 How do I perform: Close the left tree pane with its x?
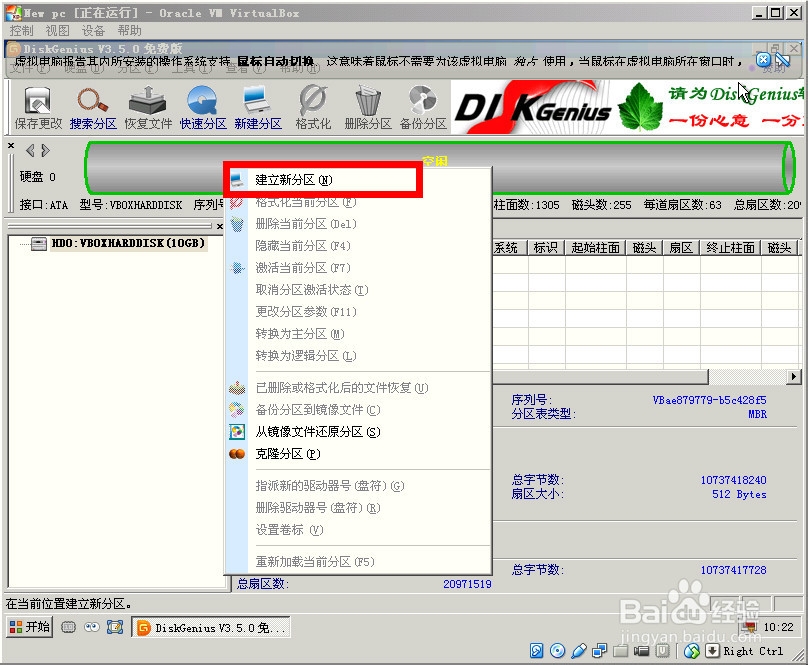coord(220,226)
